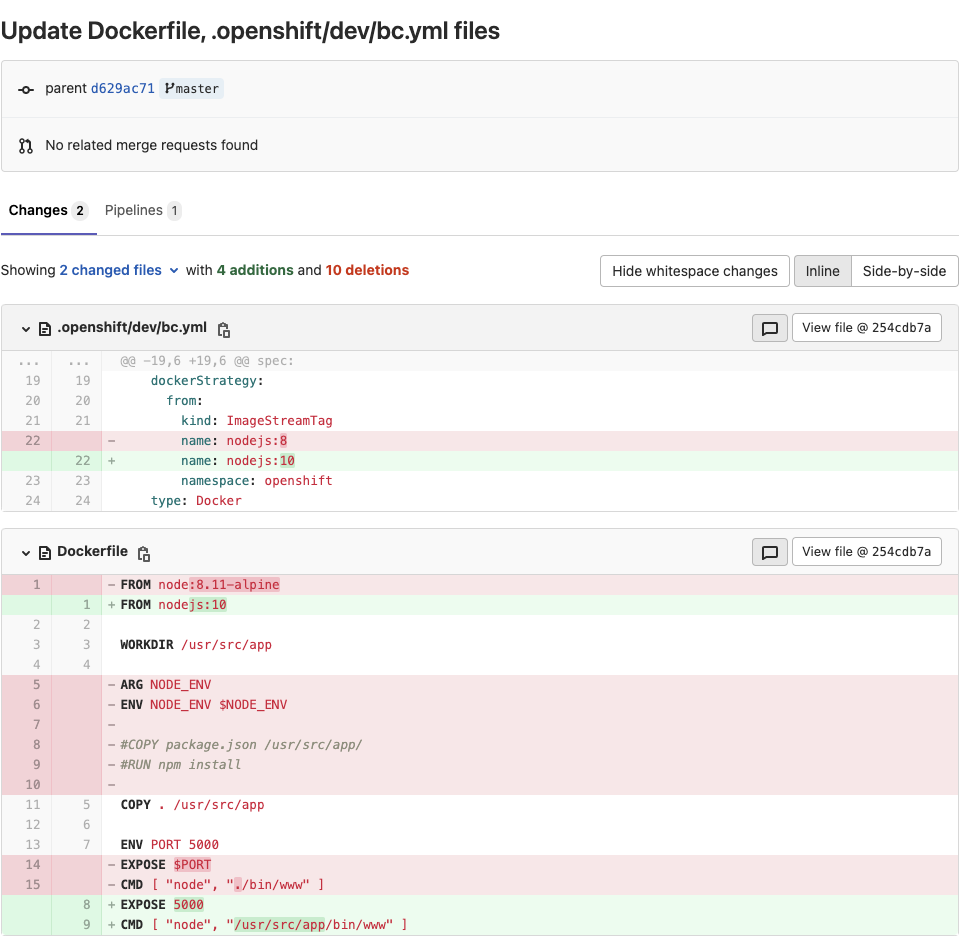The height and width of the screenshot is (939, 961).
Task: Copy file path of .openshift/dev/bc.yml
Action: point(224,329)
